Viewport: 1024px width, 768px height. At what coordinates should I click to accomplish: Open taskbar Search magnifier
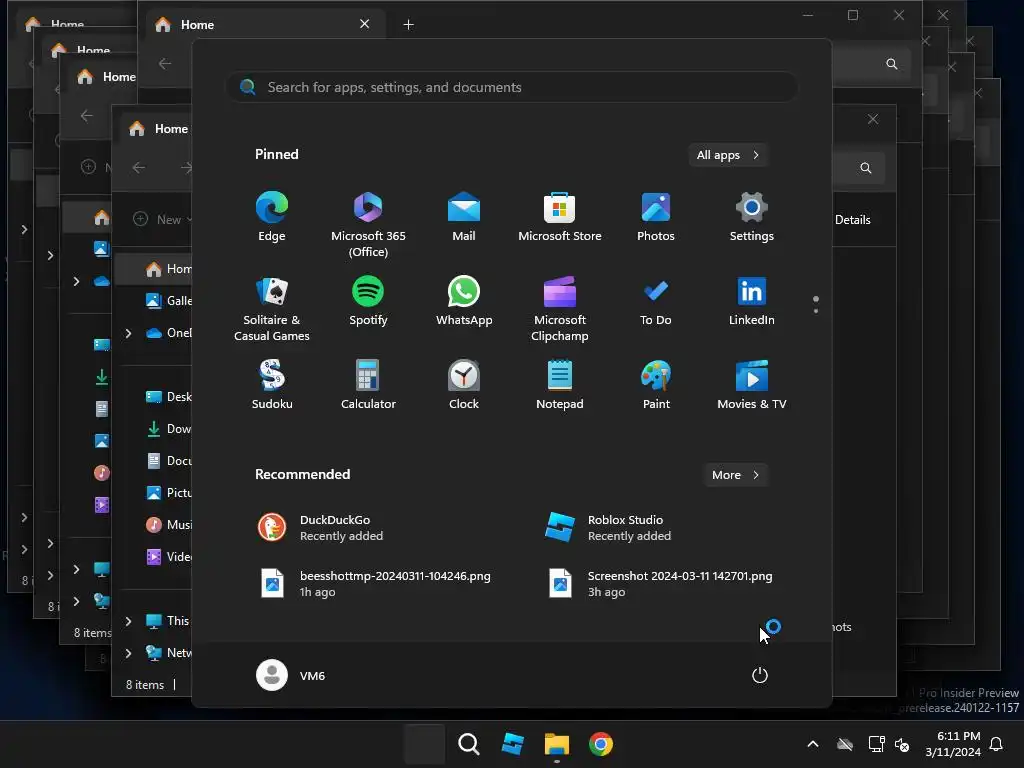(469, 744)
